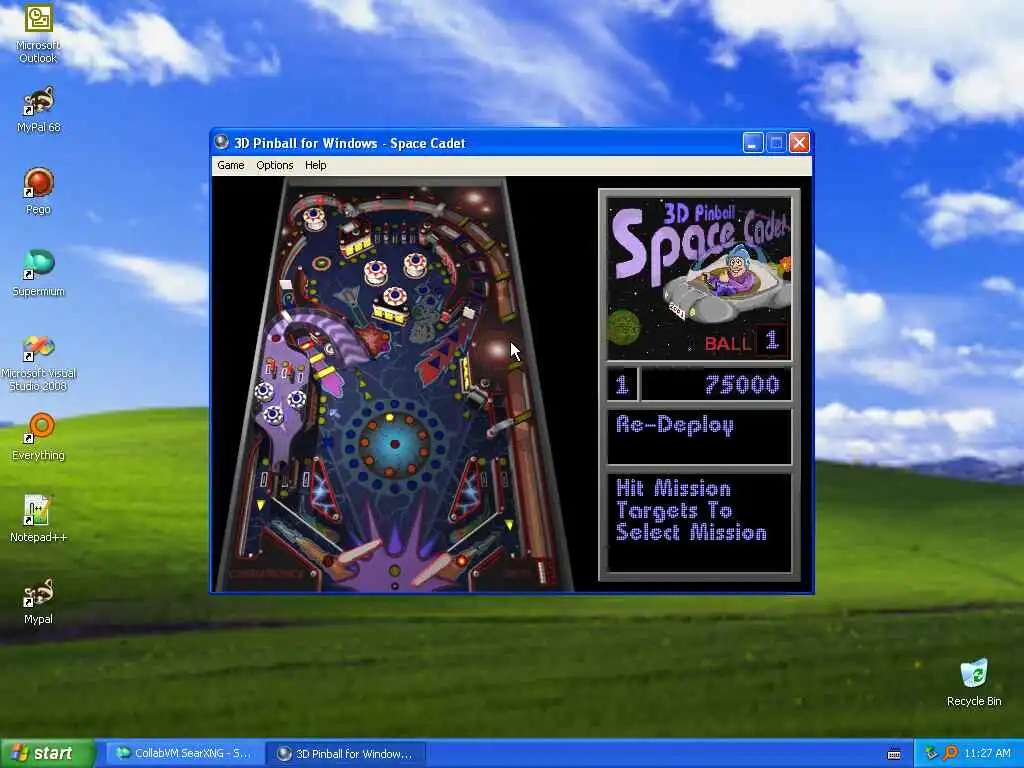This screenshot has height=768, width=1024.
Task: Click the score reading 75000
Action: click(743, 385)
